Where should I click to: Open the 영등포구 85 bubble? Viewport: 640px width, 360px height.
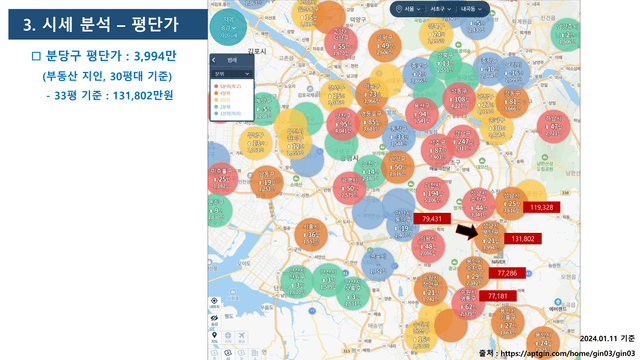click(x=371, y=122)
